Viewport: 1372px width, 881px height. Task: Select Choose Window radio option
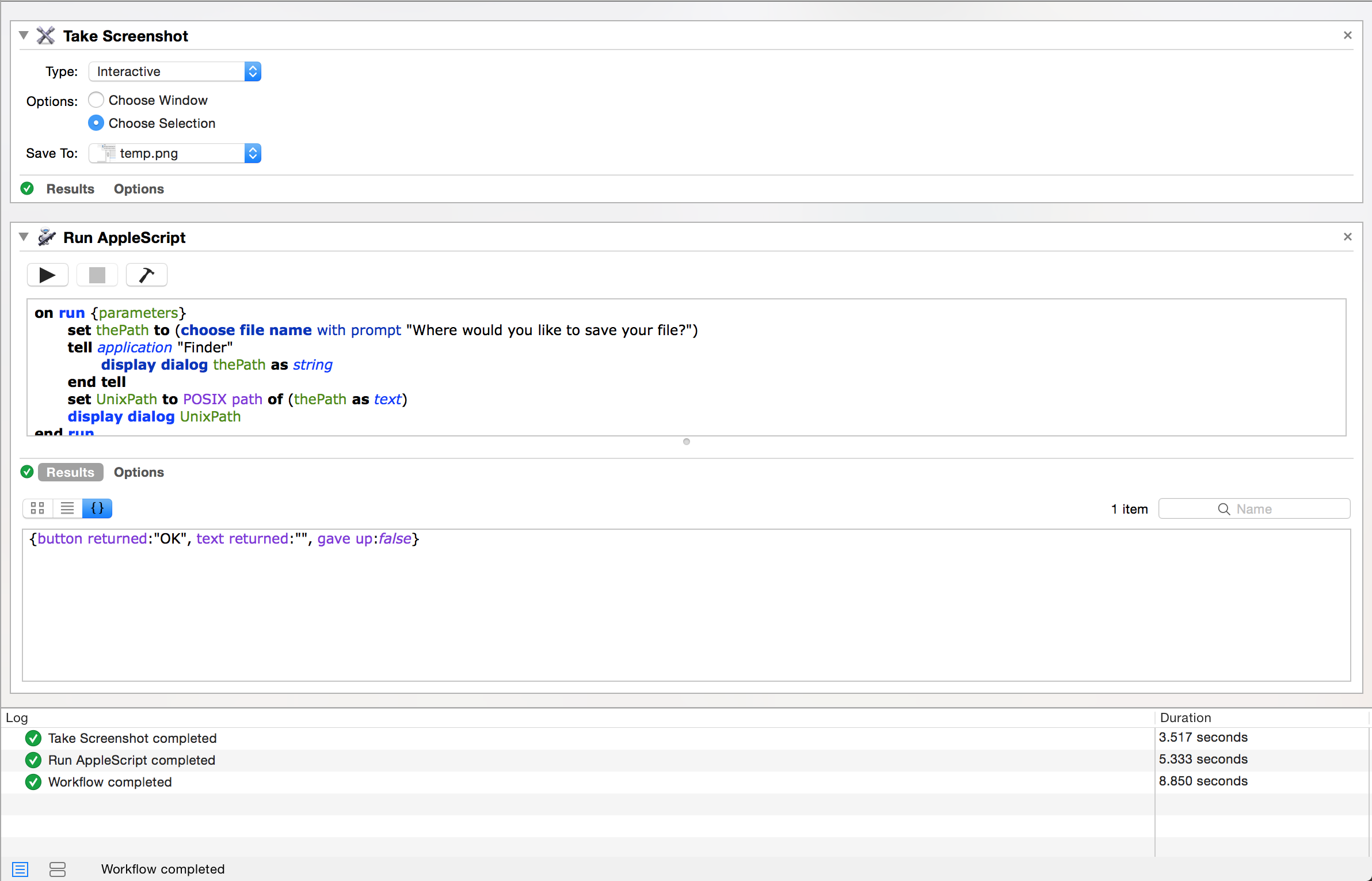(x=96, y=100)
